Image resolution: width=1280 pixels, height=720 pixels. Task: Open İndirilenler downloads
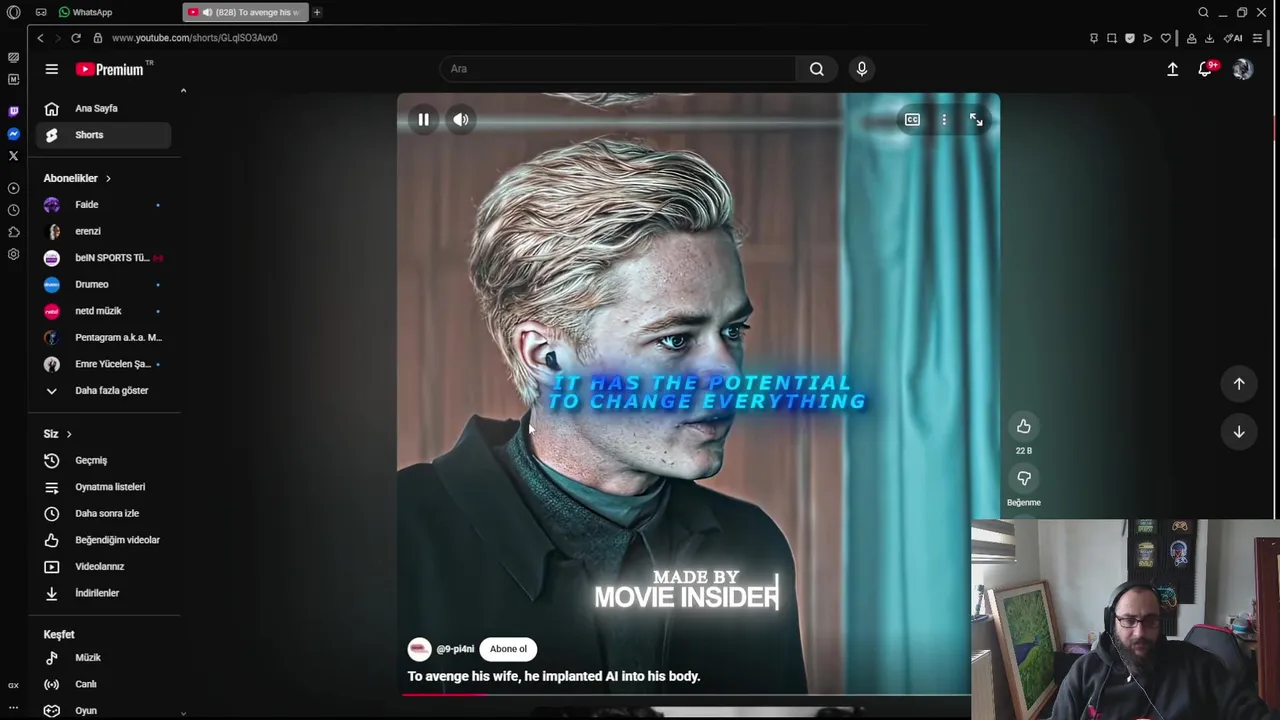click(x=104, y=593)
